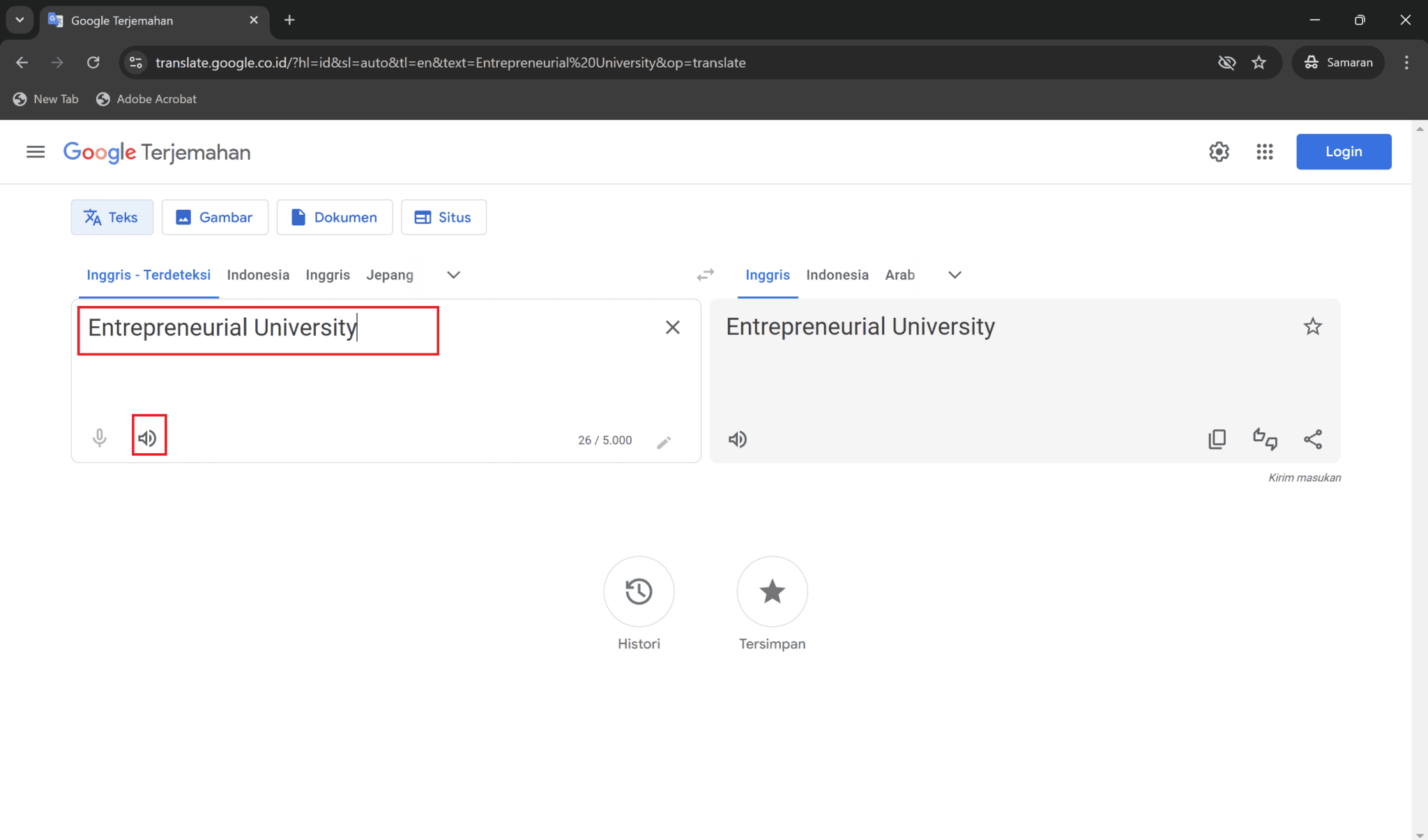The height and width of the screenshot is (840, 1428).
Task: Toggle the address bar bookmark star
Action: pos(1259,62)
